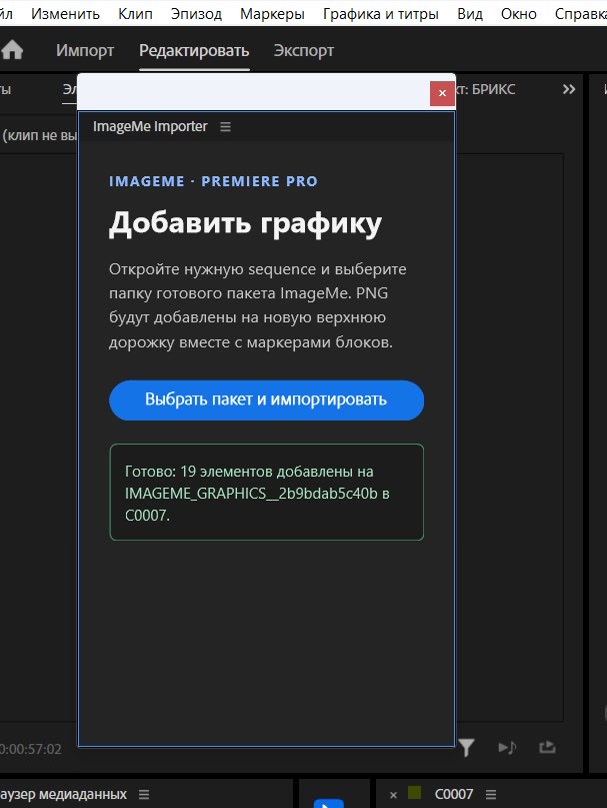Open the Окно menu

(x=518, y=13)
